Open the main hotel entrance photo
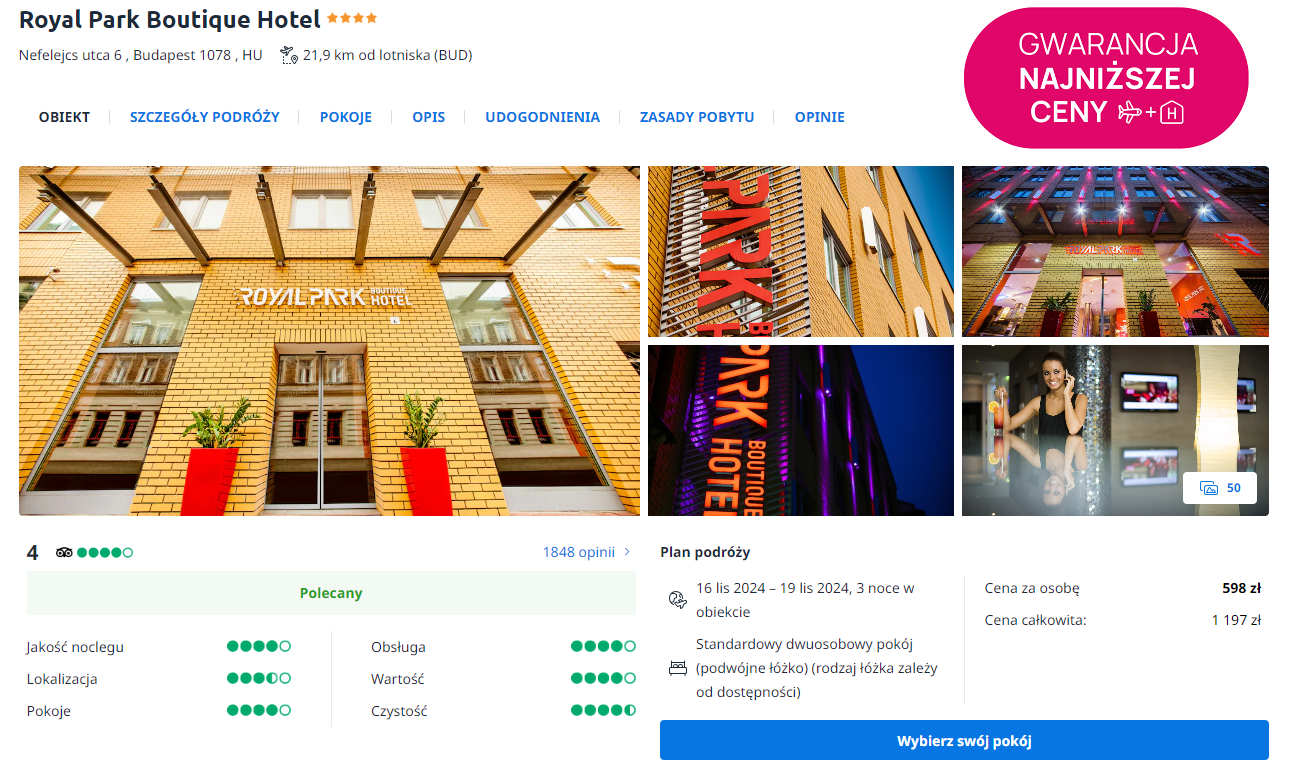Image resolution: width=1295 pixels, height=766 pixels. pos(329,340)
